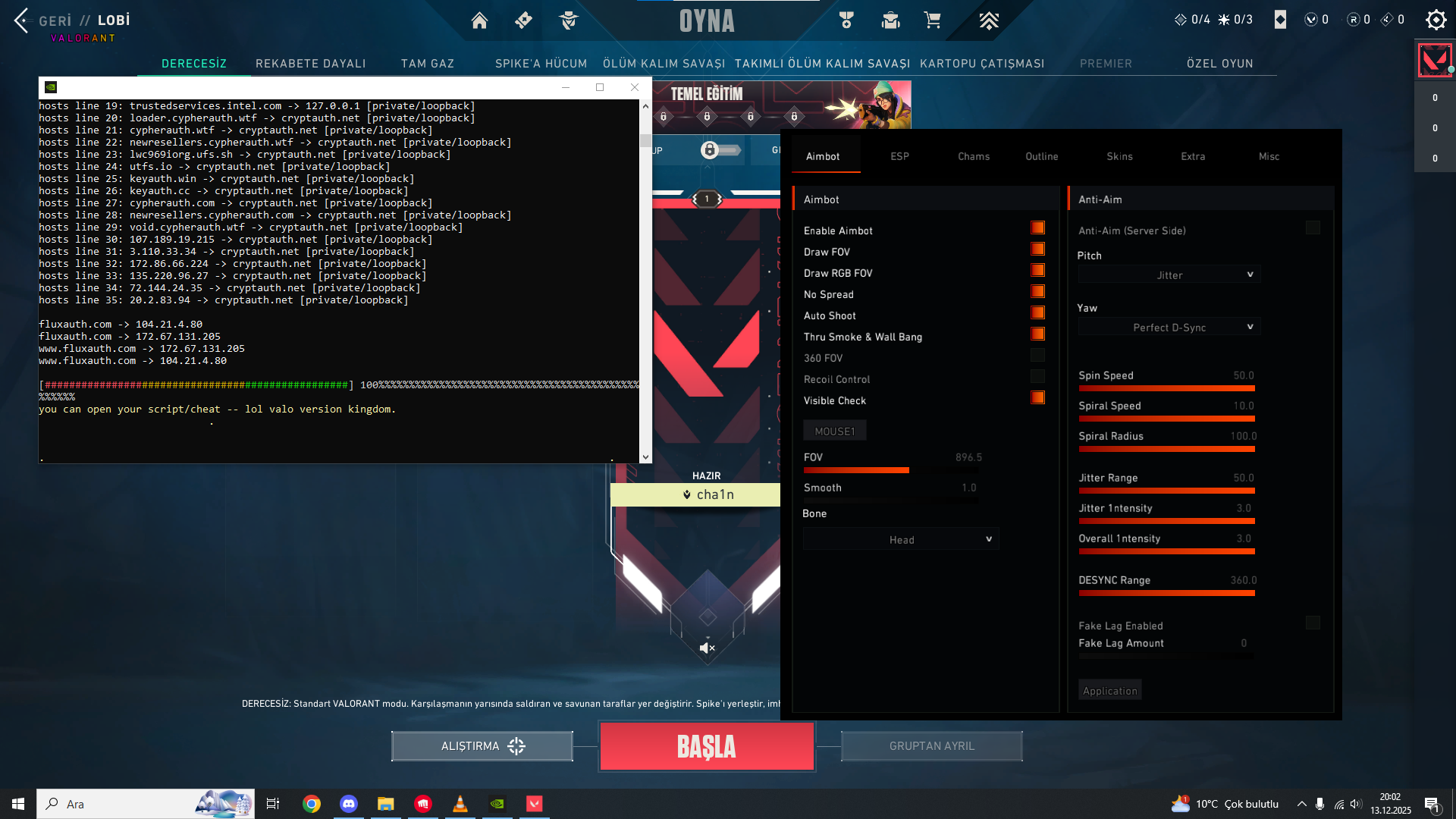Open settings gear in top right
Screen dimensions: 1456x819
(x=1436, y=20)
